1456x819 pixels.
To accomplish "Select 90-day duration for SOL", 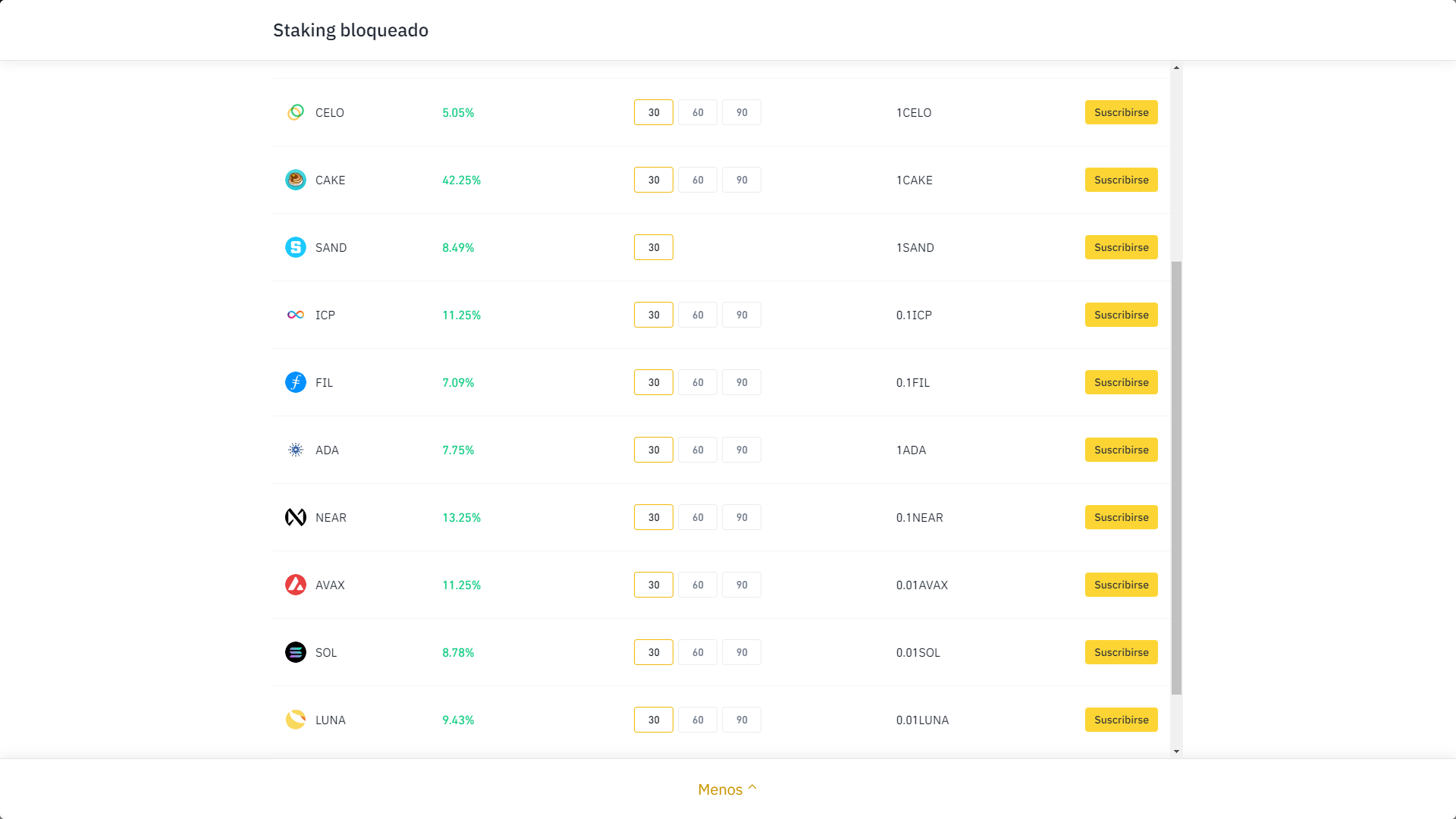I will point(742,652).
